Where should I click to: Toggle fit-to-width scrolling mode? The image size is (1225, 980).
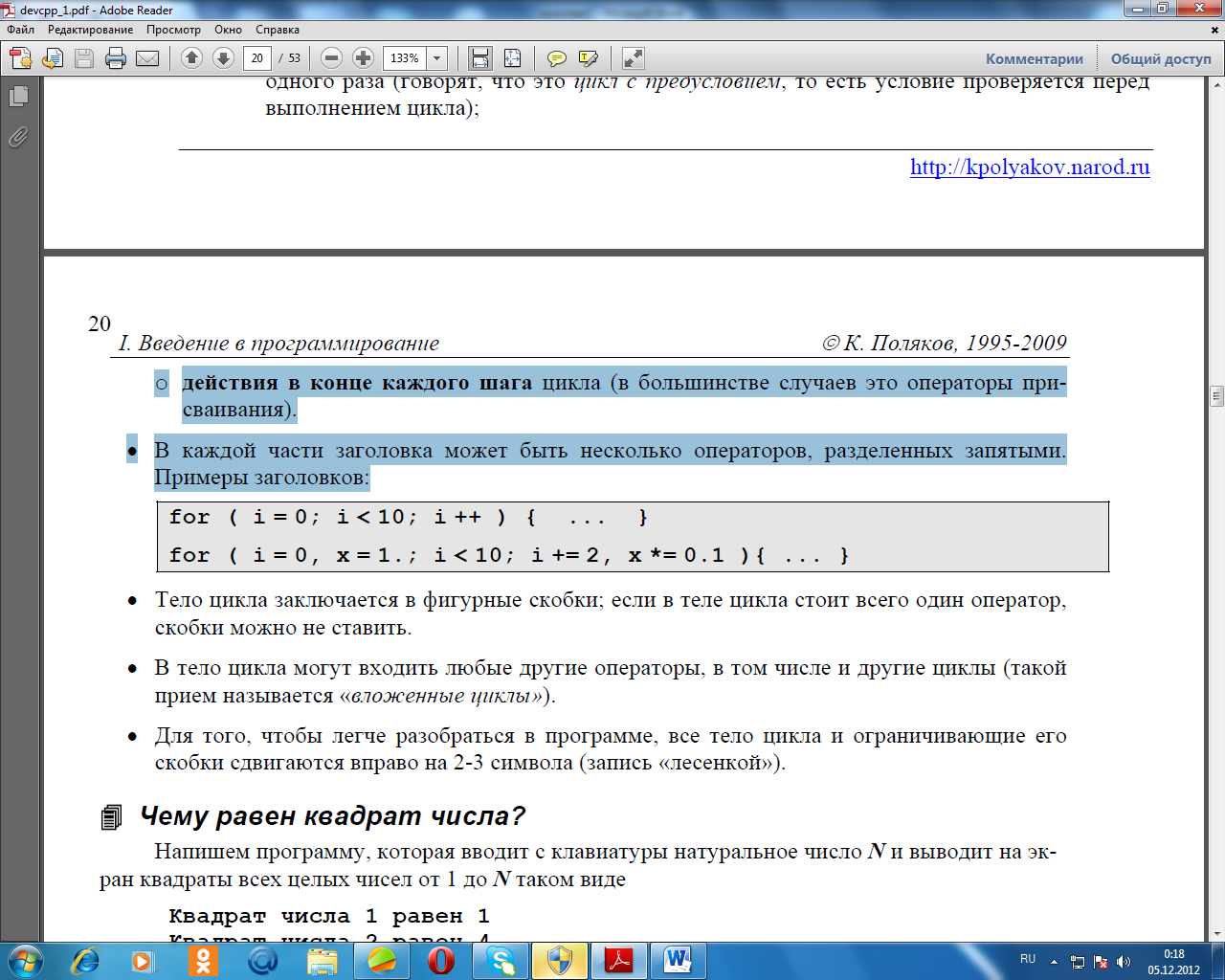(x=480, y=58)
